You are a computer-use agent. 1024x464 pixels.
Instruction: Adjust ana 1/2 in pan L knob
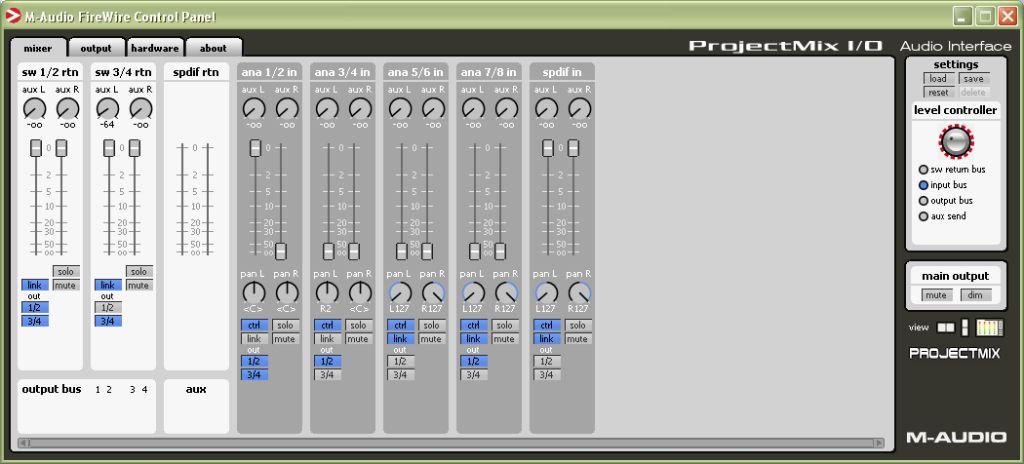pyautogui.click(x=253, y=292)
